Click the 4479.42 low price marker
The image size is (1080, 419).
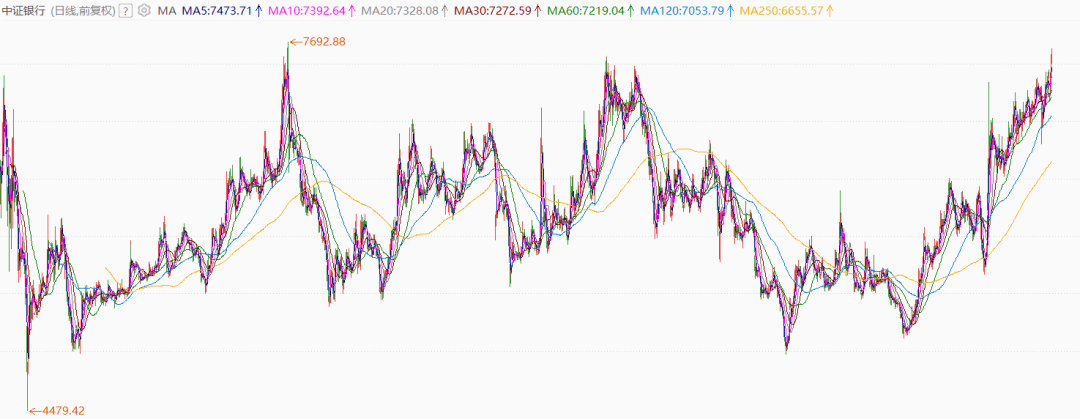point(56,411)
